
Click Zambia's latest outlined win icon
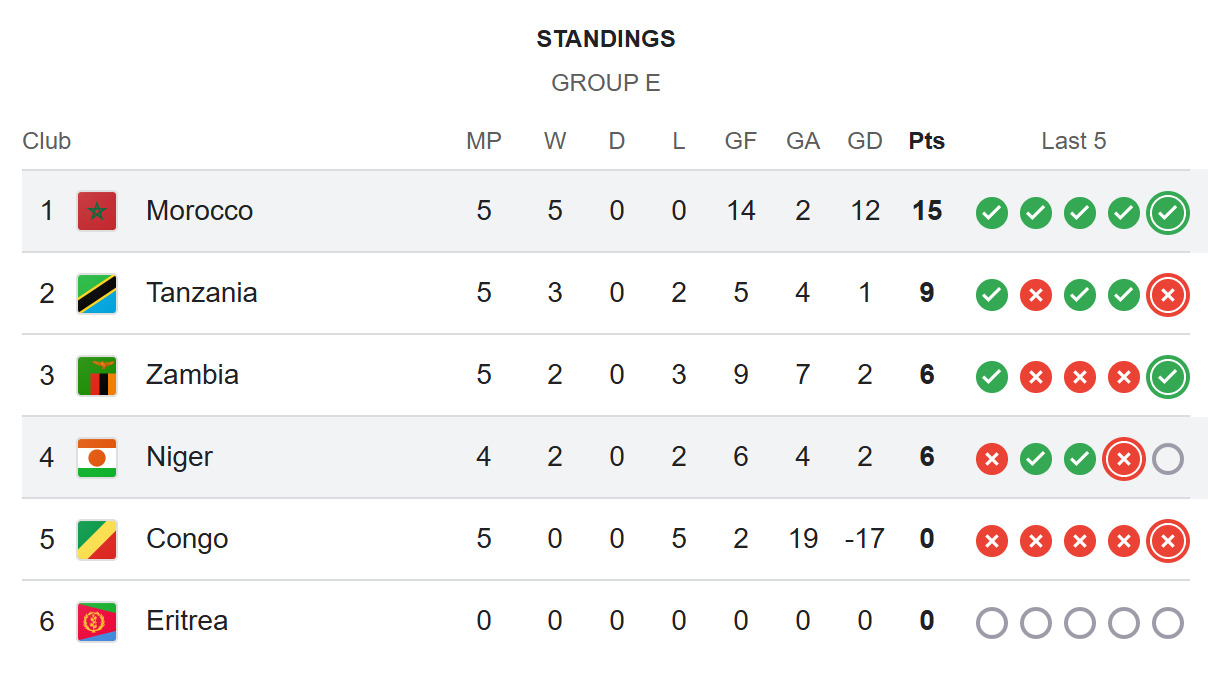click(x=1168, y=376)
